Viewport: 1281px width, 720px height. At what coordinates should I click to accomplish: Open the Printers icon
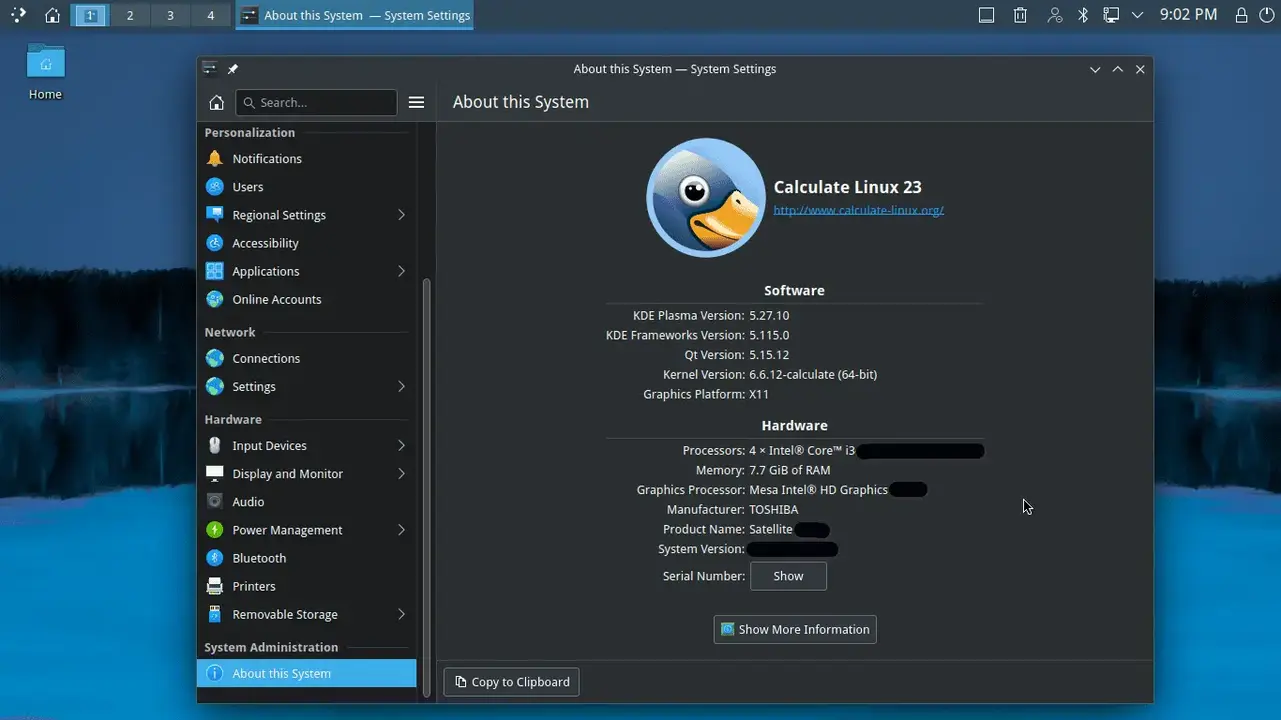pos(214,586)
